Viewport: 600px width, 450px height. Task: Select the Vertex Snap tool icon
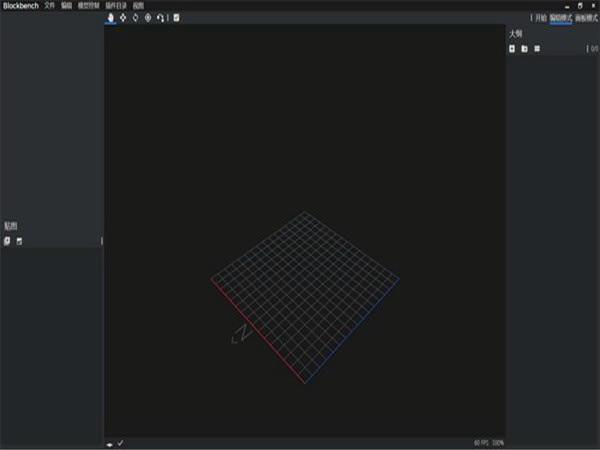click(160, 18)
